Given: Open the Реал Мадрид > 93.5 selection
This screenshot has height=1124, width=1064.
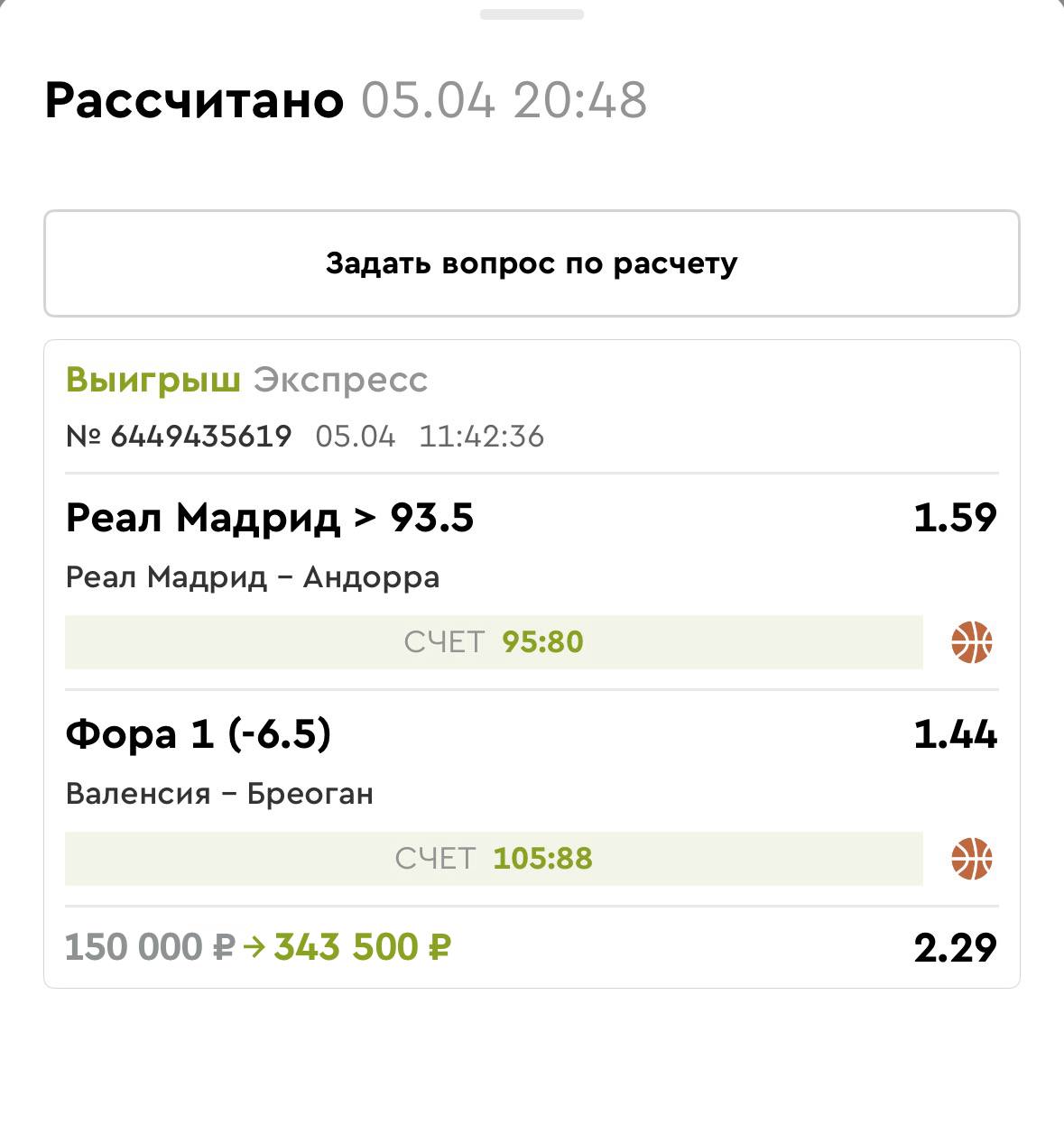Looking at the screenshot, I should pos(270,518).
